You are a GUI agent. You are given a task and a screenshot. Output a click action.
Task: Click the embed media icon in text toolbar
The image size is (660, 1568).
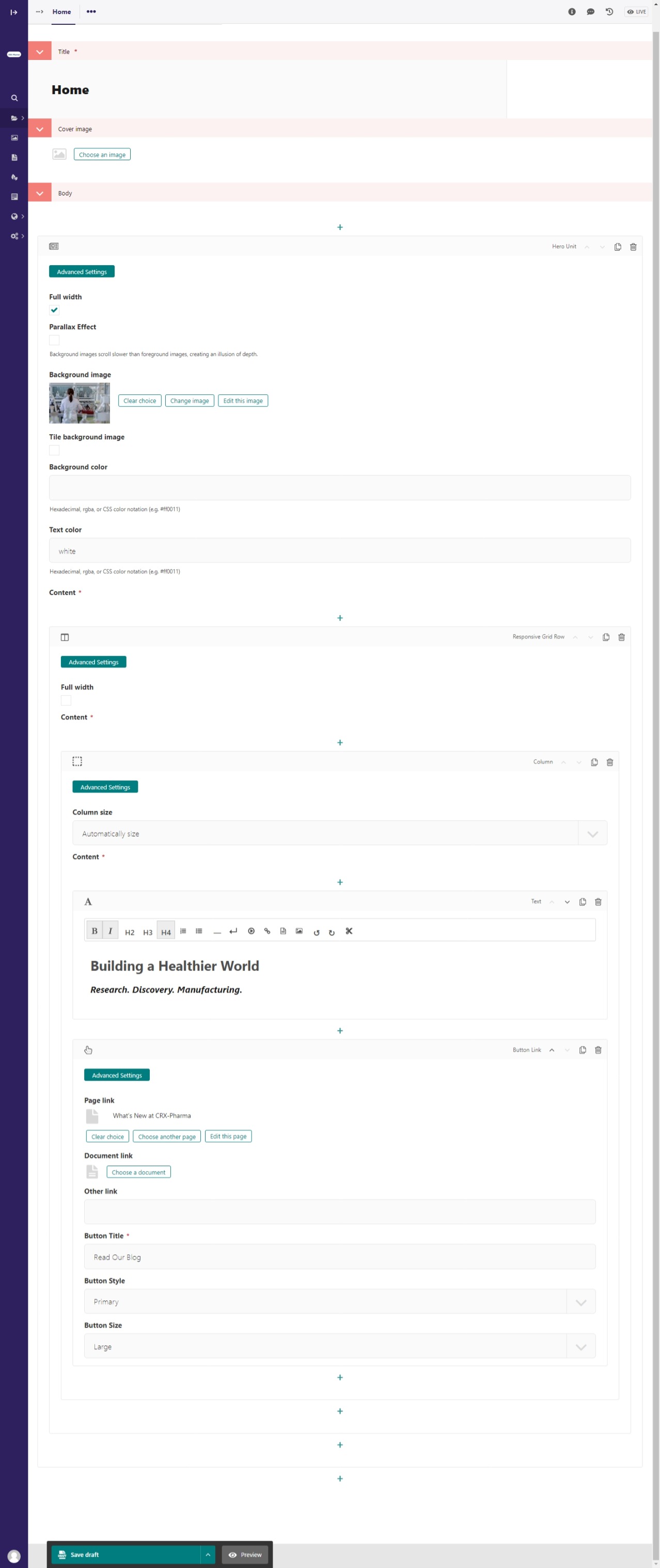[x=251, y=931]
